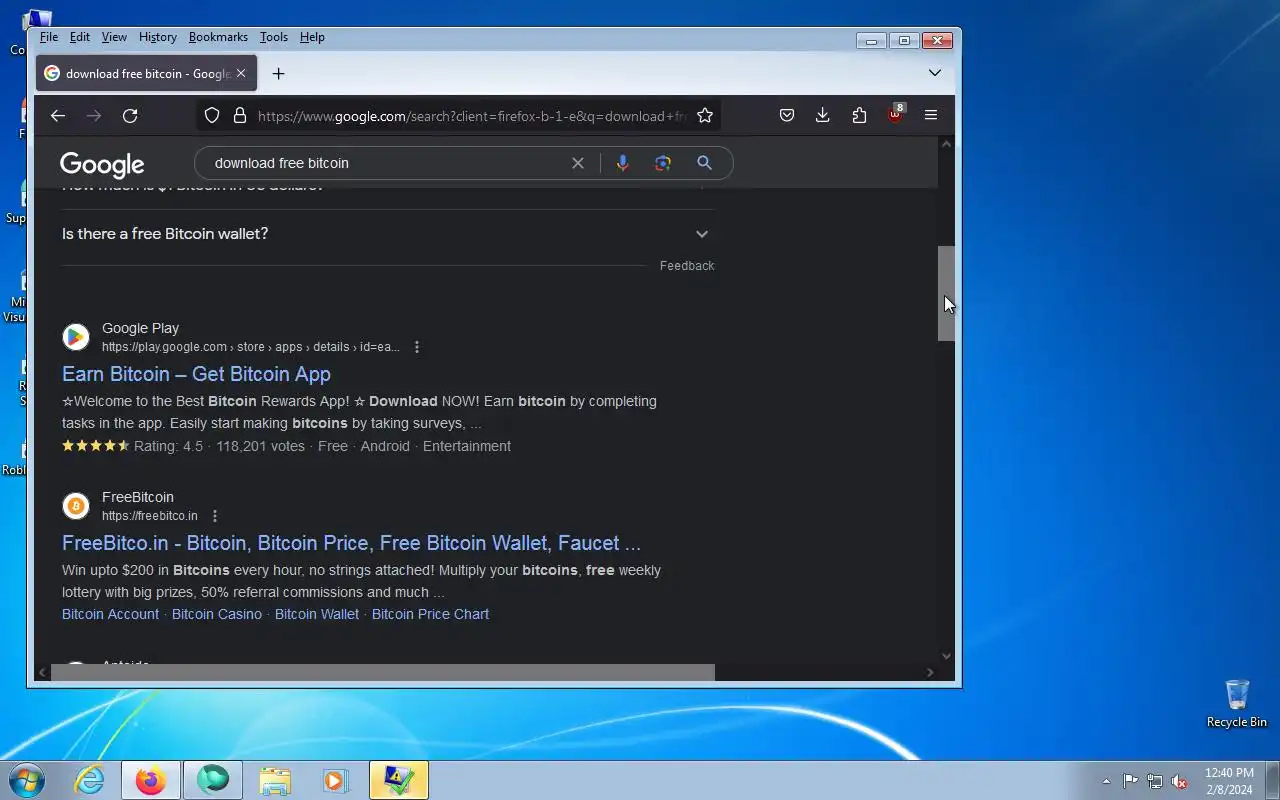Screen dimensions: 1280x800
Task: Open Windows Explorer folder in taskbar
Action: [x=275, y=780]
